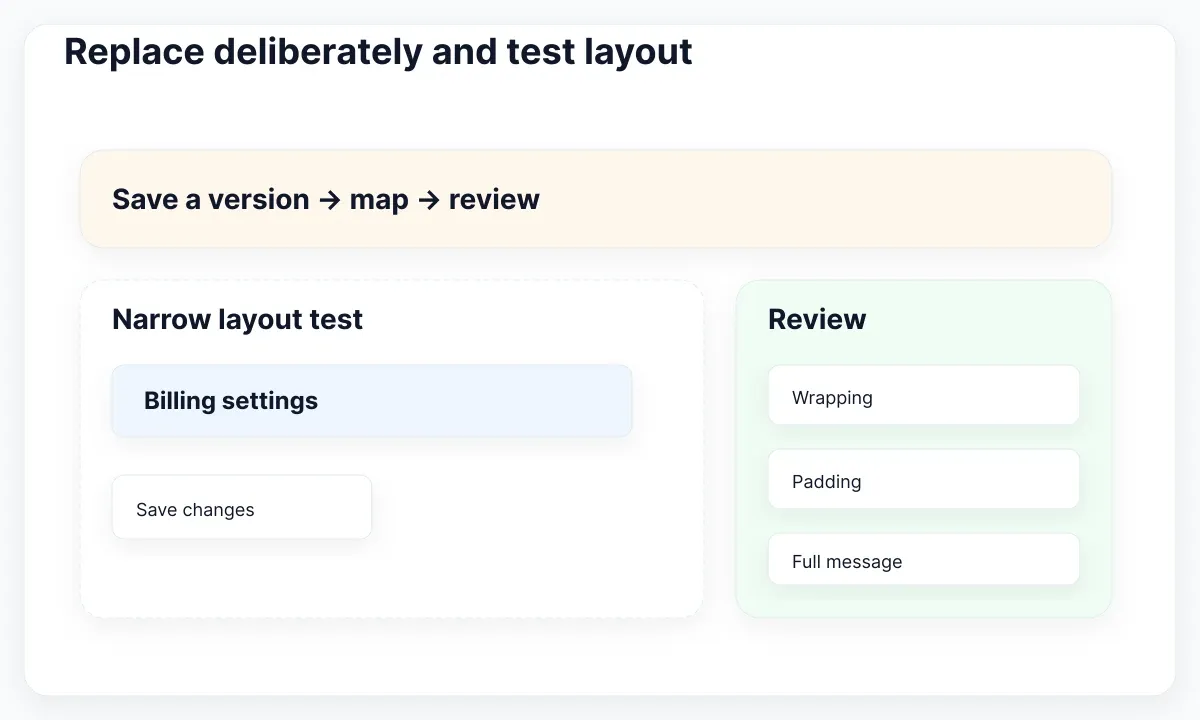
Task: Click the 'Review' panel heading
Action: tap(817, 320)
